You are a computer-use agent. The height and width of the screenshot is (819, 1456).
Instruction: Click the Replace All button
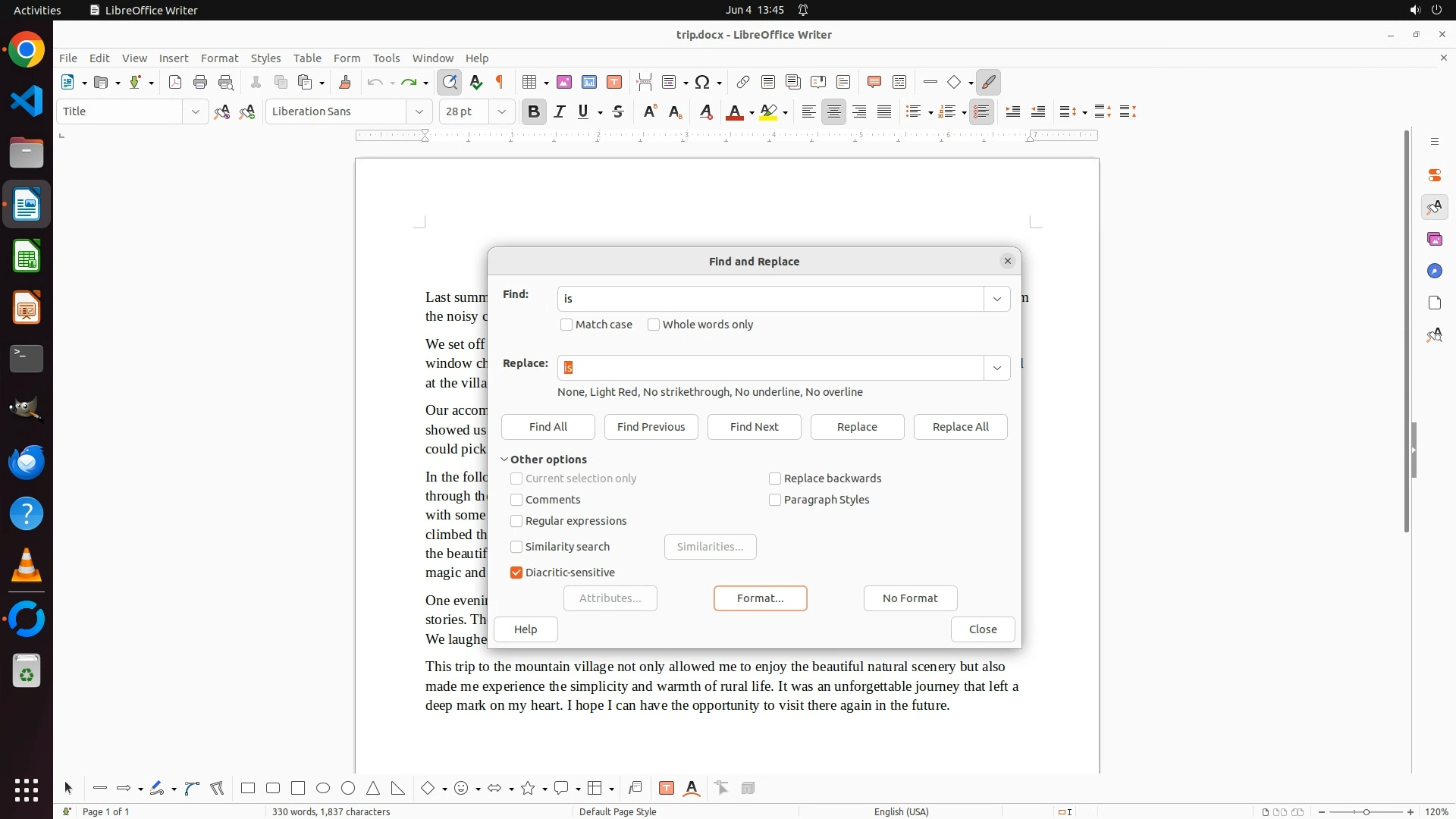click(x=960, y=427)
